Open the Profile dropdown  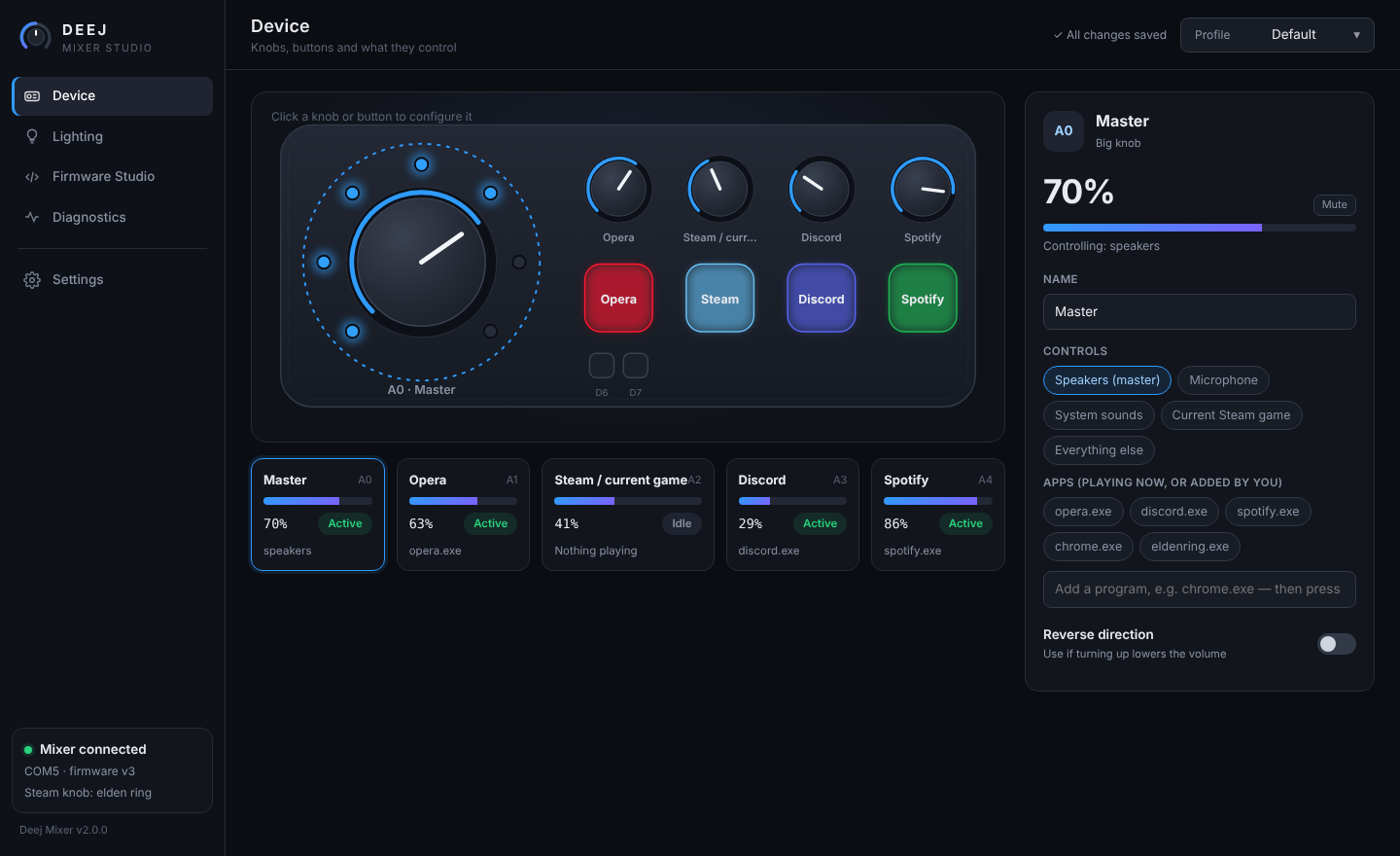[1277, 35]
